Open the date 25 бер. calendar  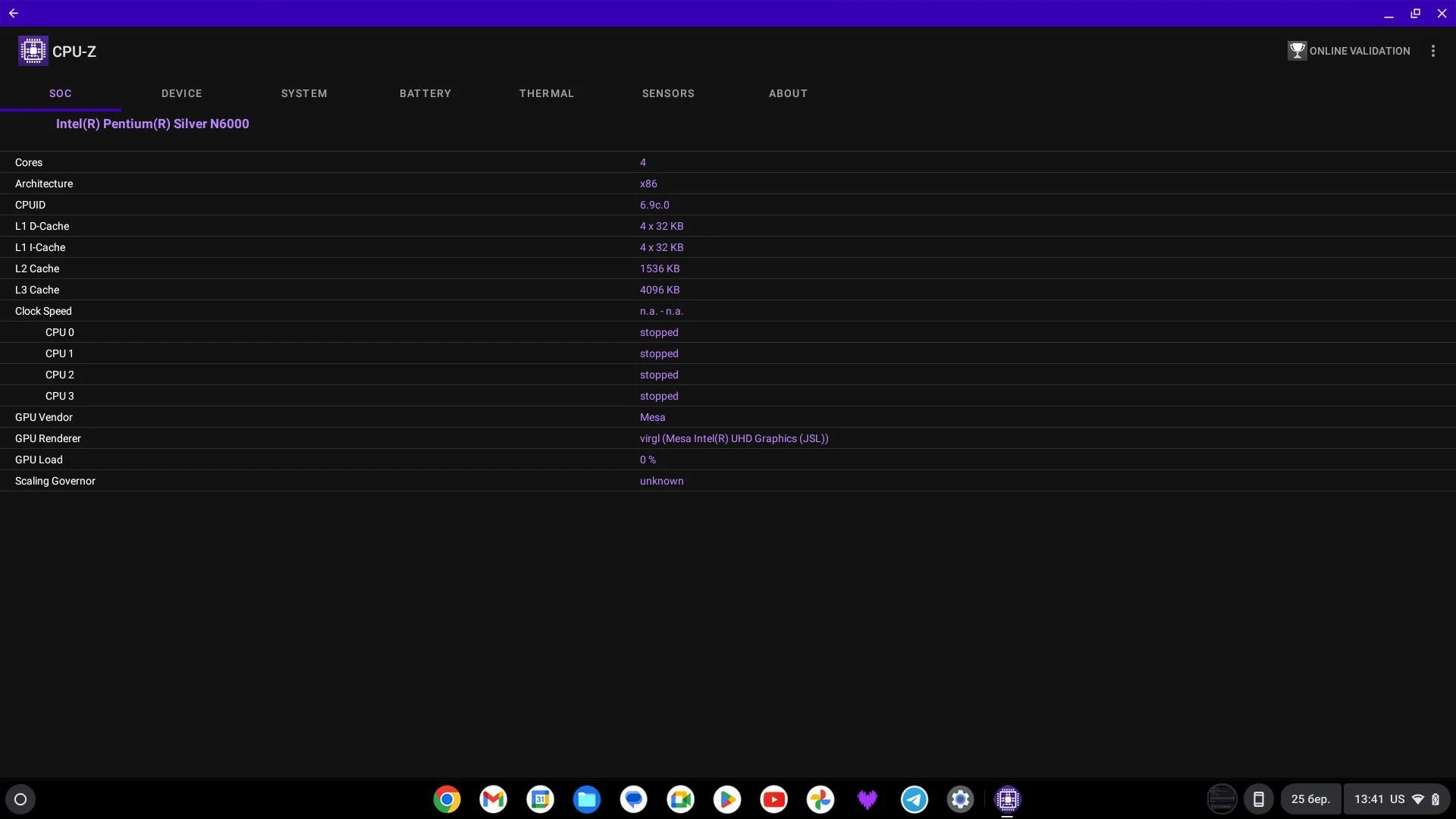tap(1310, 799)
